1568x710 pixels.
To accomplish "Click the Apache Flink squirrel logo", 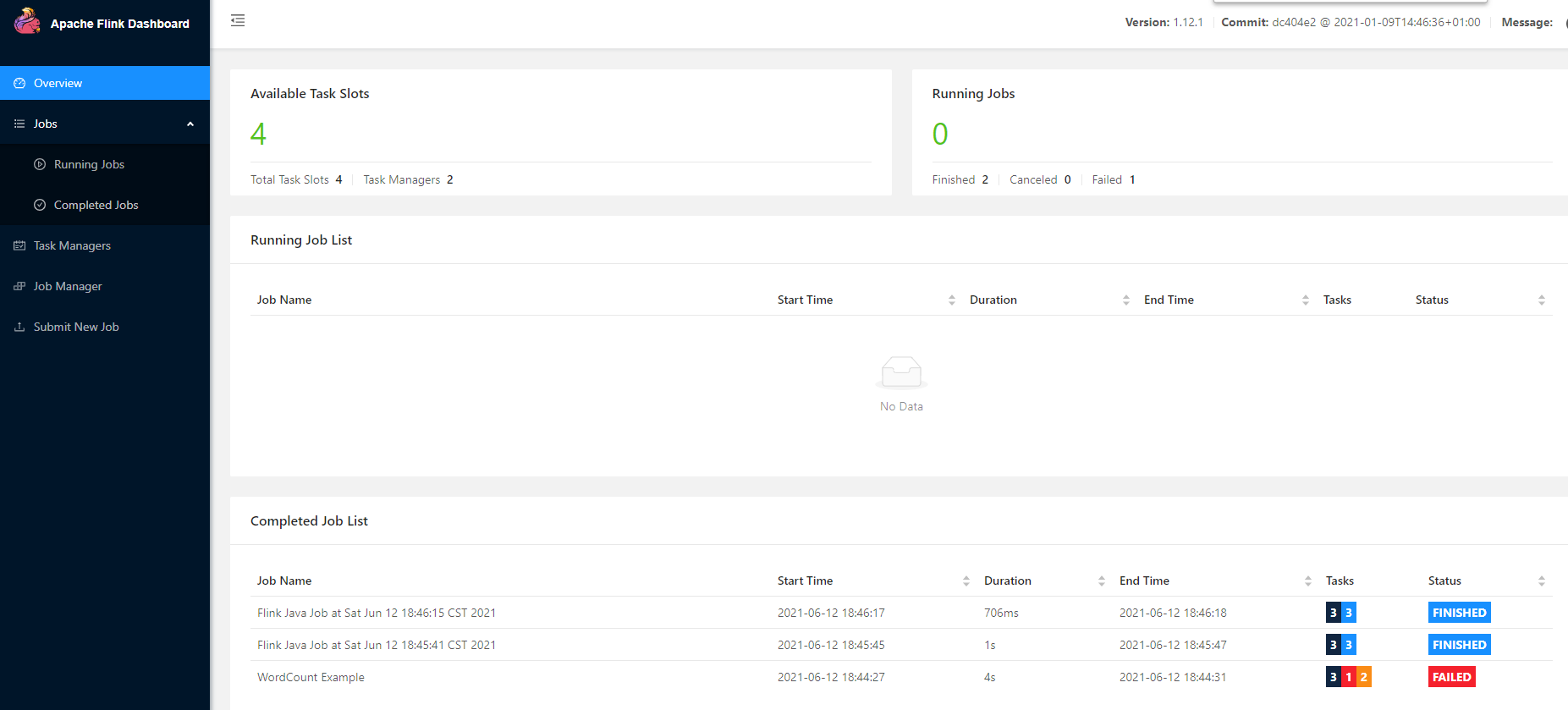I will 27,21.
